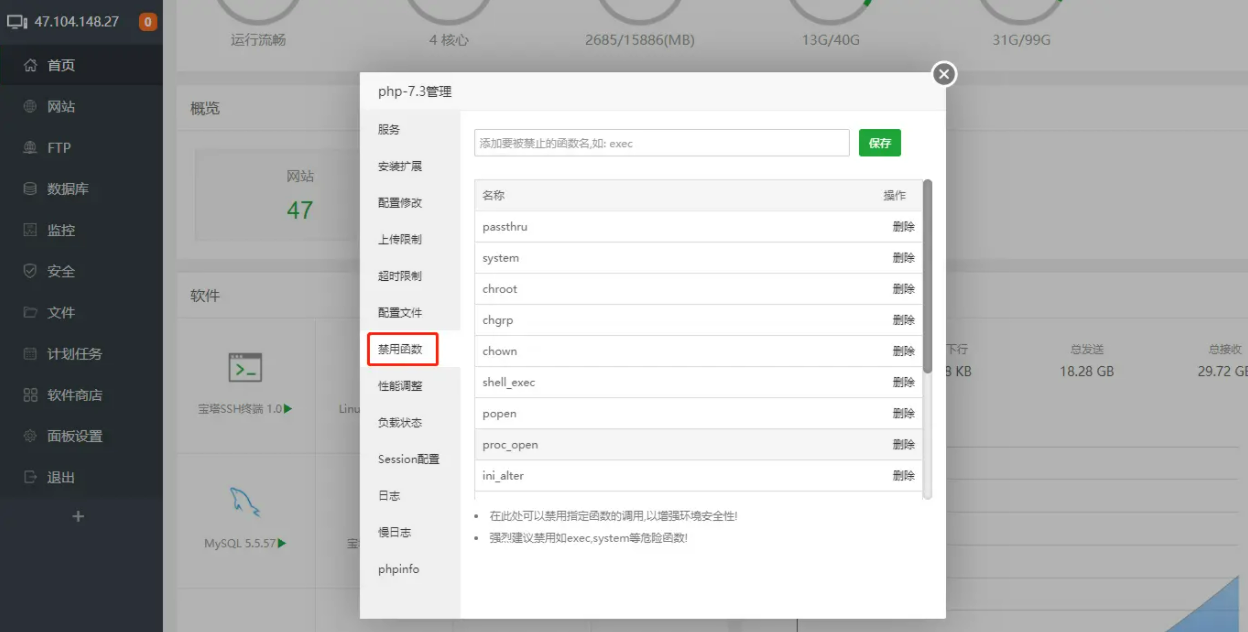Open the phpinfo tab

pos(399,569)
